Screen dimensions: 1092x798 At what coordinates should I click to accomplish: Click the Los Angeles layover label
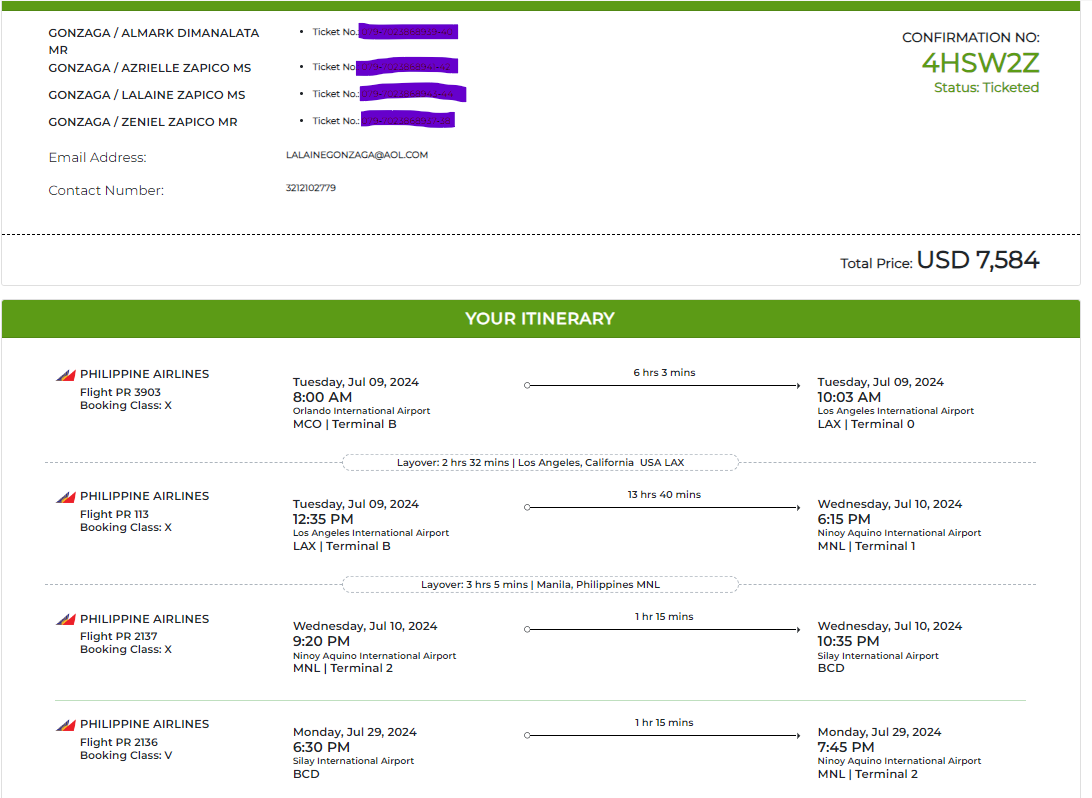tap(540, 463)
